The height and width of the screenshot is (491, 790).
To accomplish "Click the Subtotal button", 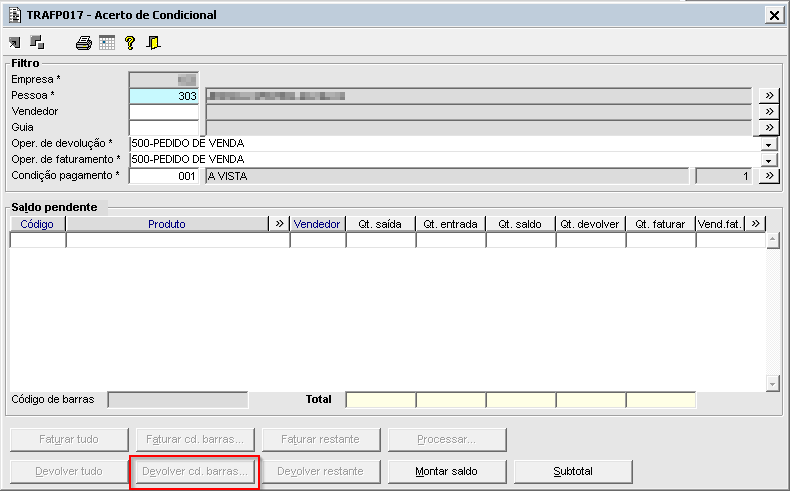I will point(573,471).
